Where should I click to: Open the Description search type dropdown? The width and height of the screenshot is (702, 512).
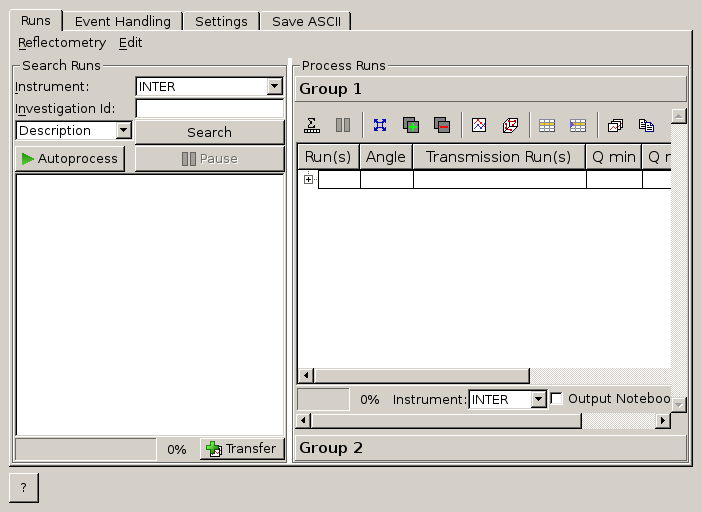[x=123, y=131]
